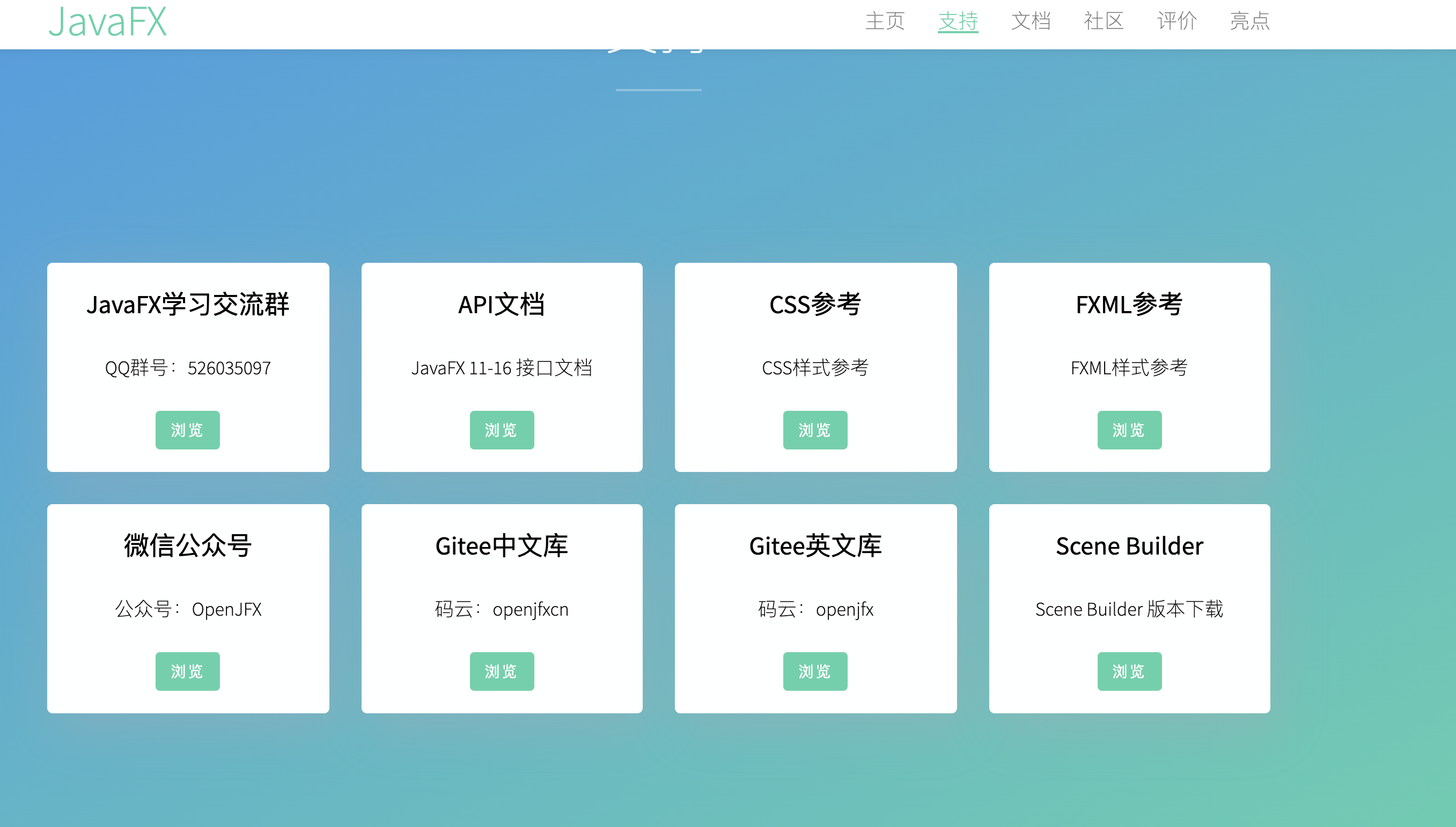
Task: Go to the 评价 nav item
Action: click(x=1177, y=21)
